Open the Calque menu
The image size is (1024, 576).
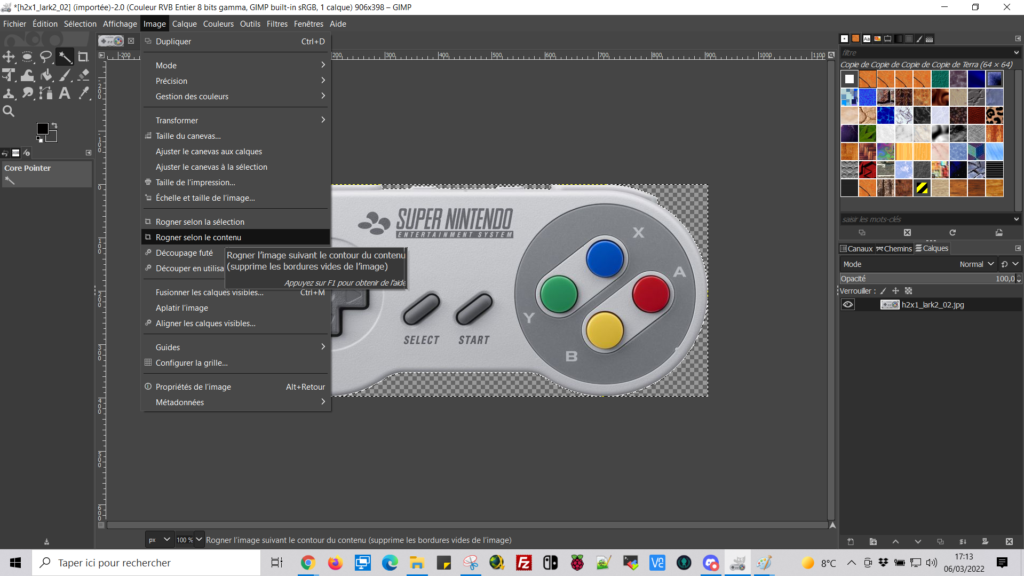click(184, 24)
